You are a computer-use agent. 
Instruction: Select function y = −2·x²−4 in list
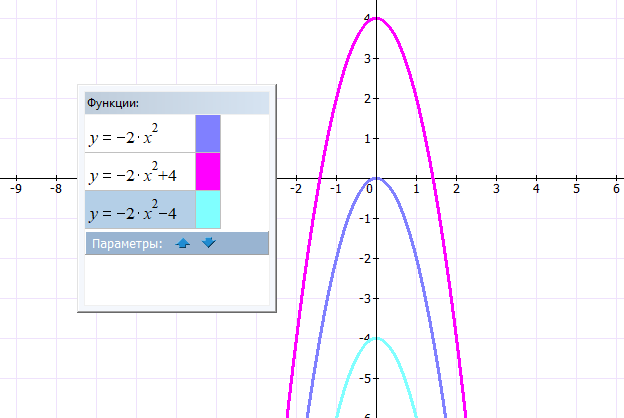click(139, 211)
